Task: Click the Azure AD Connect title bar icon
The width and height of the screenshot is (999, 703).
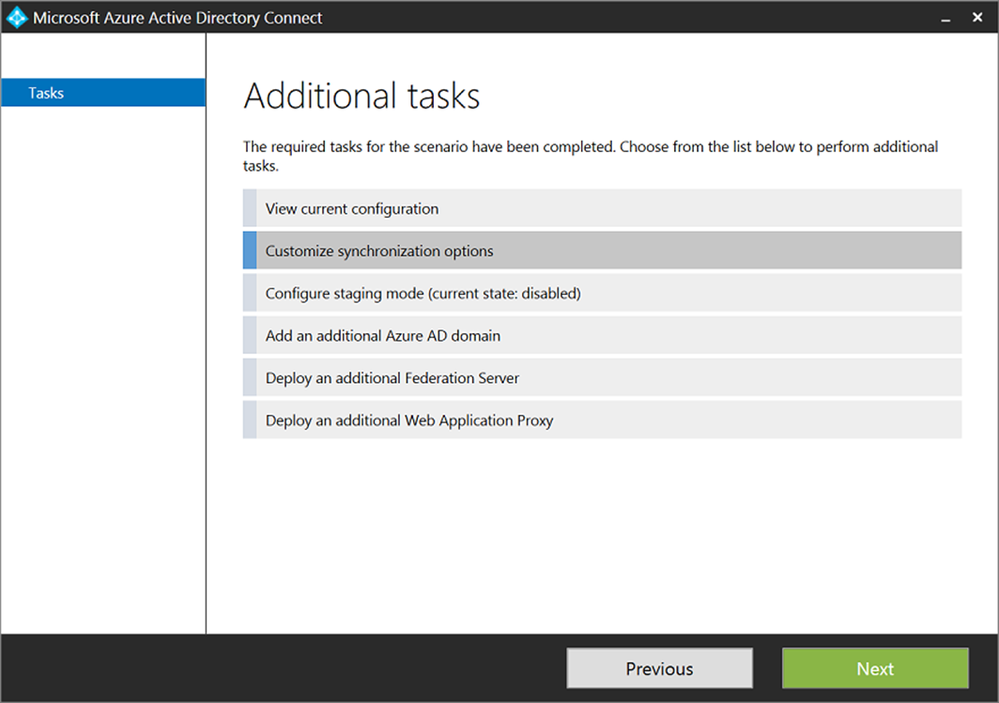Action: pyautogui.click(x=17, y=17)
